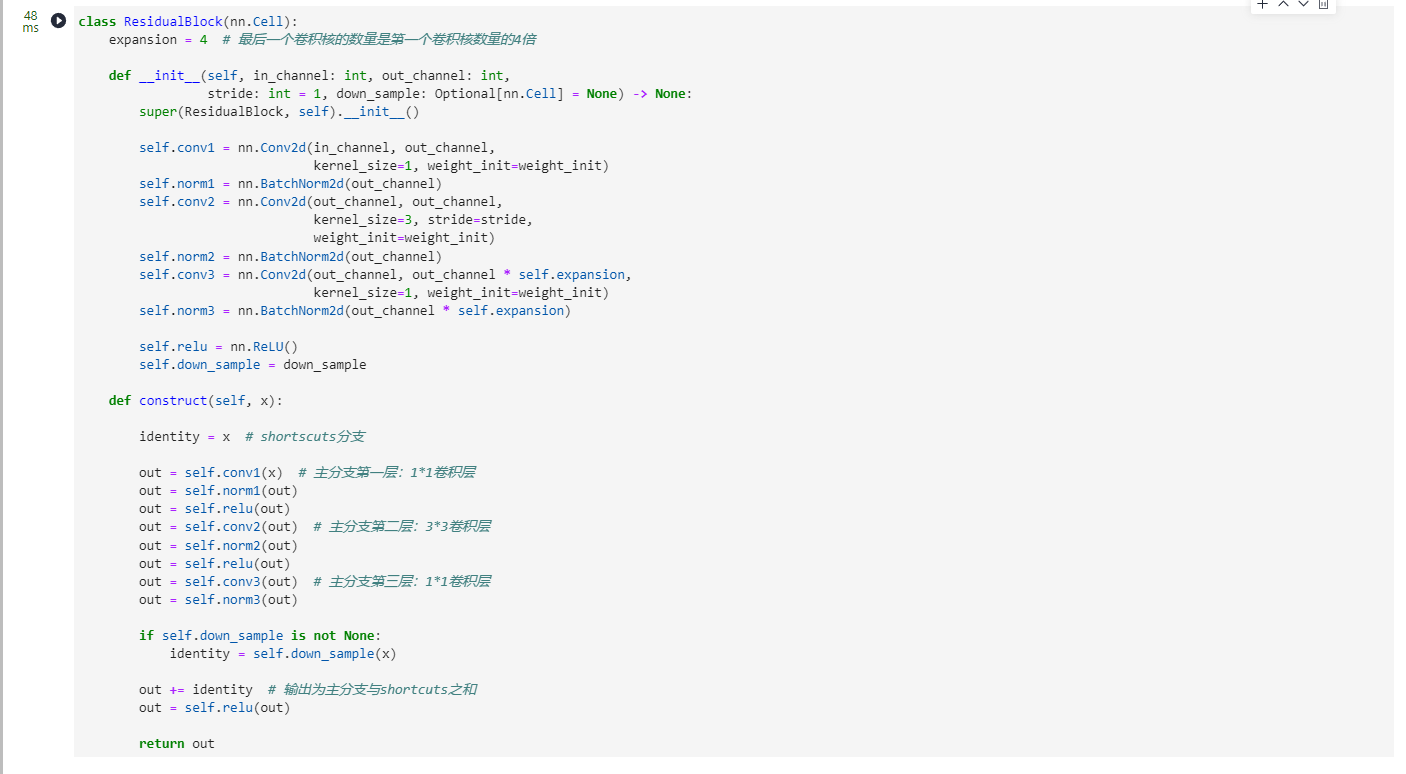
Task: Click the 'self.conv2 = nn.Conv2d' line
Action: coord(321,202)
